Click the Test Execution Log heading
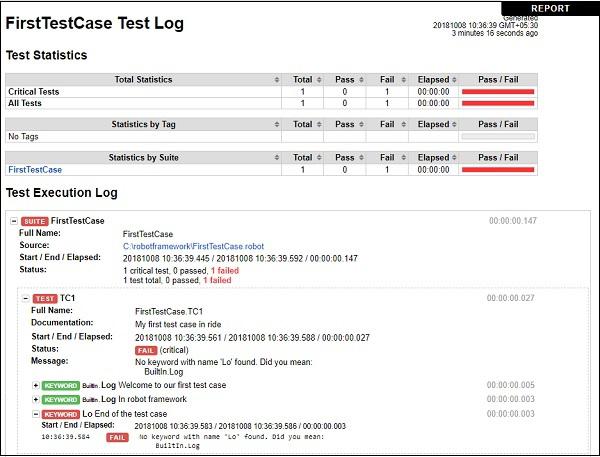600x457 pixels. point(62,193)
